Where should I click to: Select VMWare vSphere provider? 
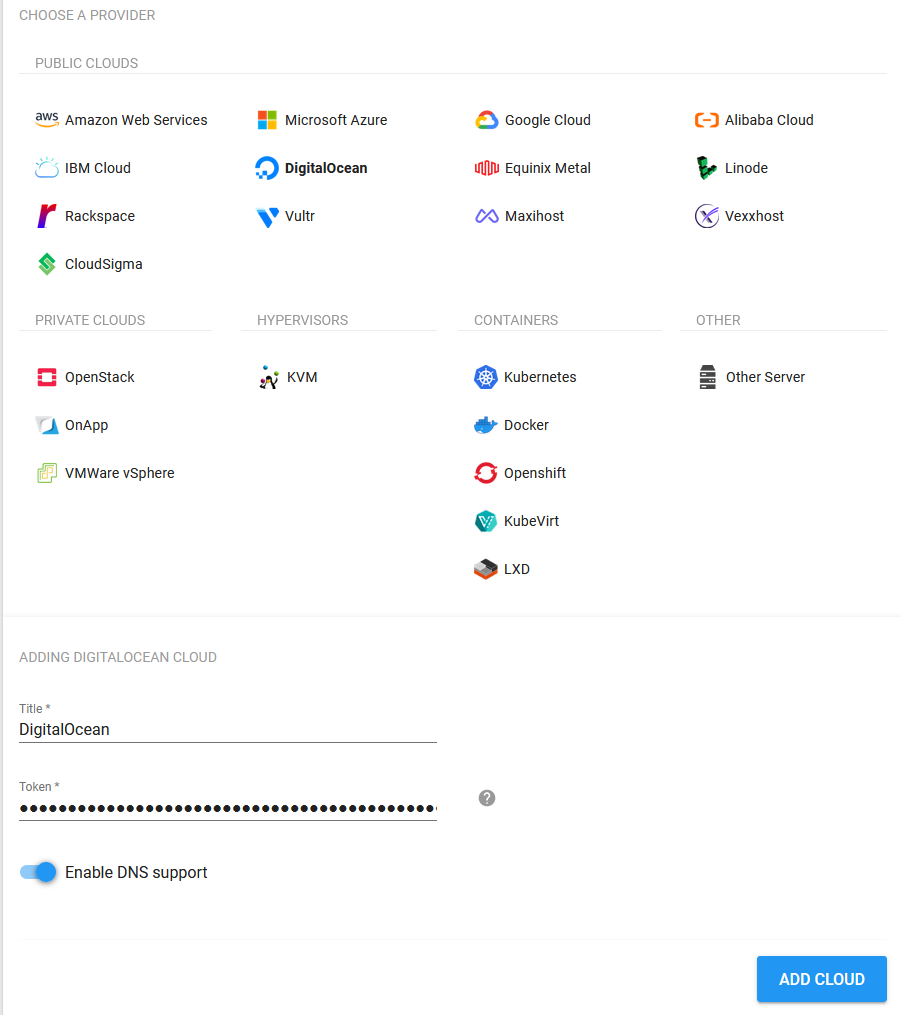tap(106, 473)
